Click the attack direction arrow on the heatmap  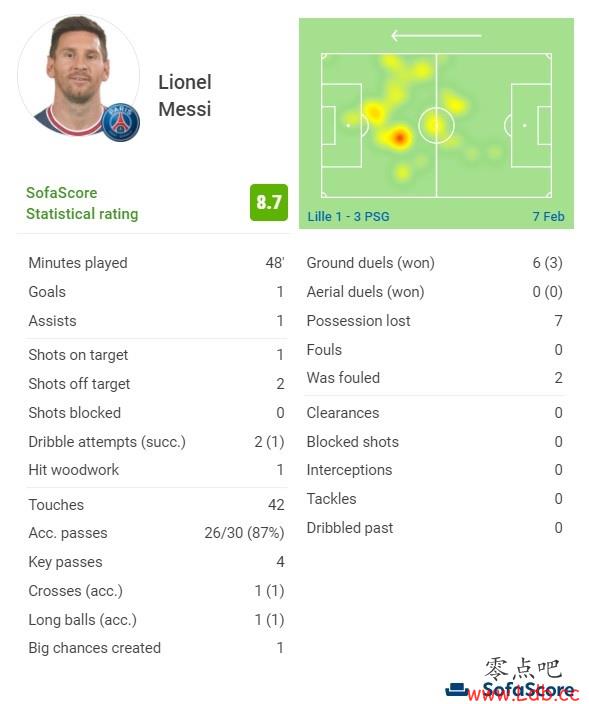click(436, 35)
